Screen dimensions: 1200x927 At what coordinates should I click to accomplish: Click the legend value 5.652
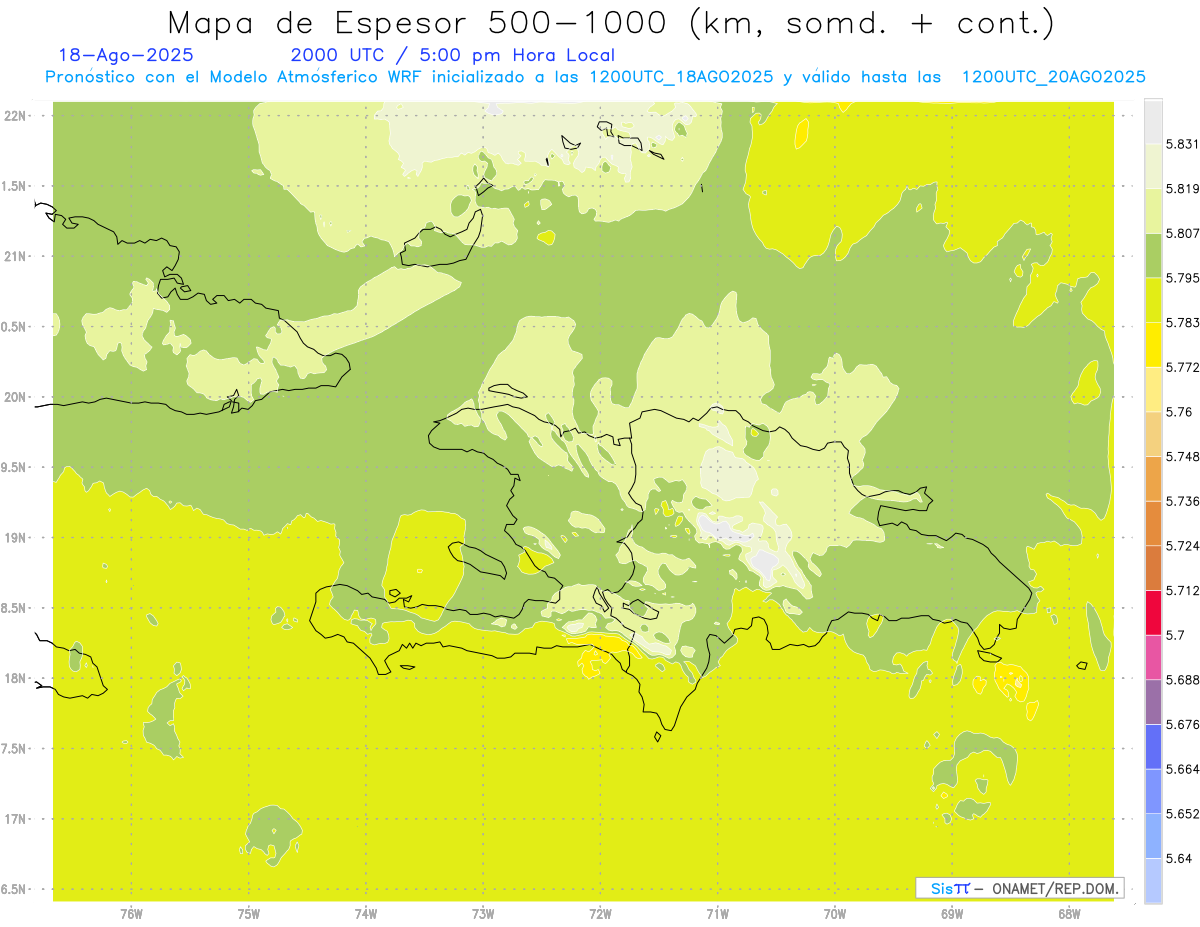1183,814
